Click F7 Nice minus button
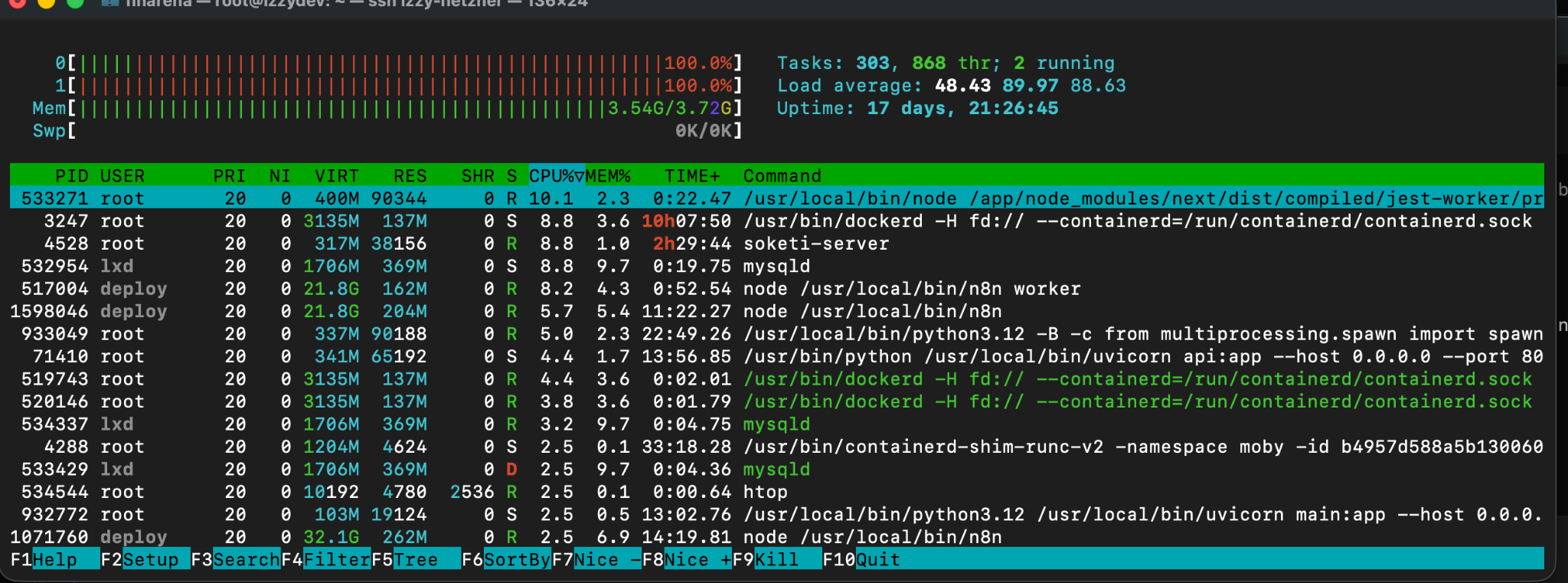 click(606, 560)
